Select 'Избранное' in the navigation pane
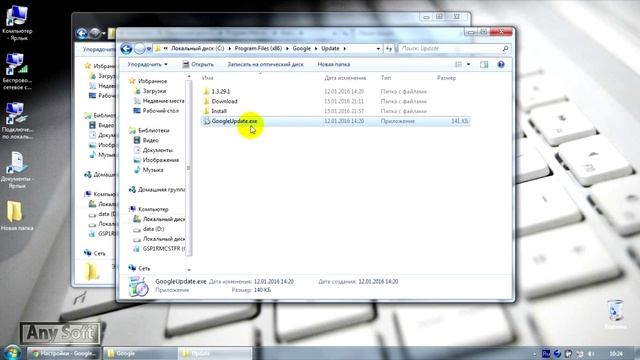Viewport: 640px width, 360px height. (152, 81)
